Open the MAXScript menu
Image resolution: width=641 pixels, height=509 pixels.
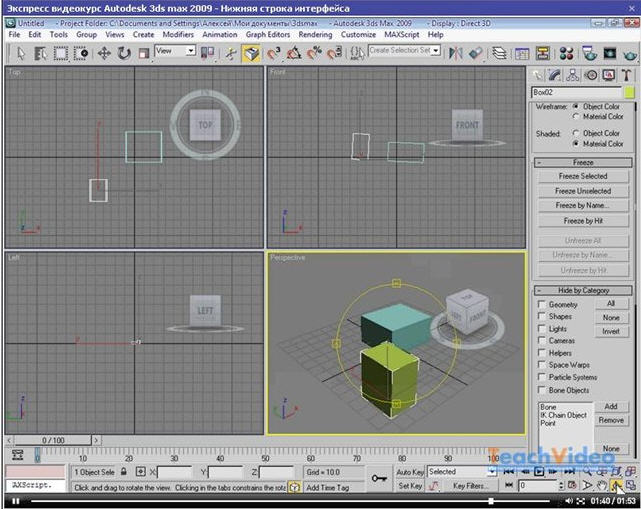(x=401, y=35)
